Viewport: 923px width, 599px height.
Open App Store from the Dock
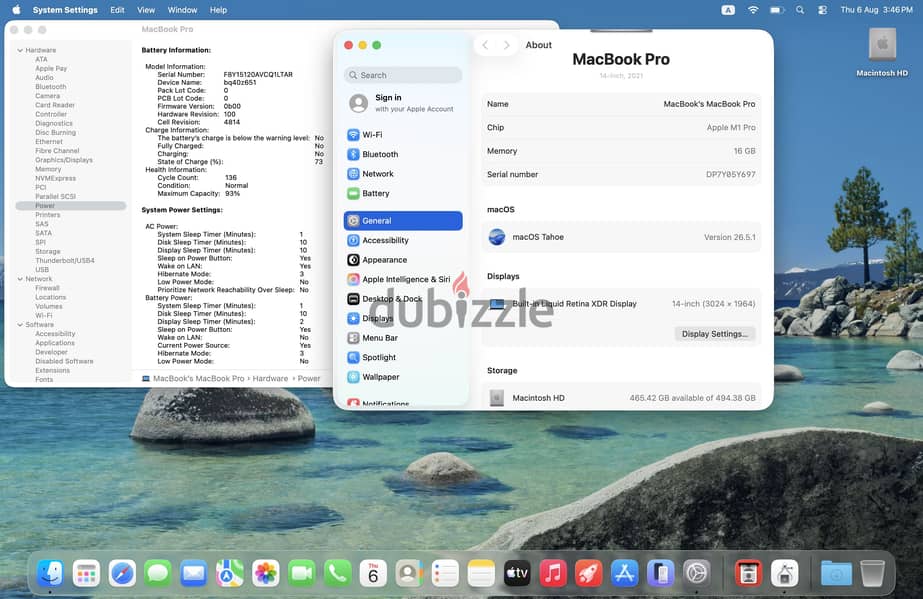pyautogui.click(x=625, y=573)
